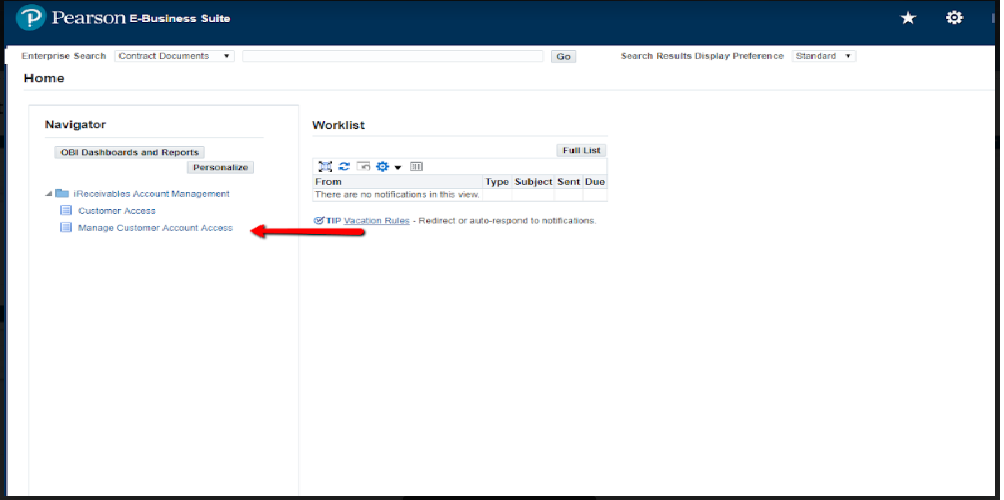This screenshot has height=500, width=1004.
Task: Click the Worklist blue gear icon
Action: pos(382,166)
